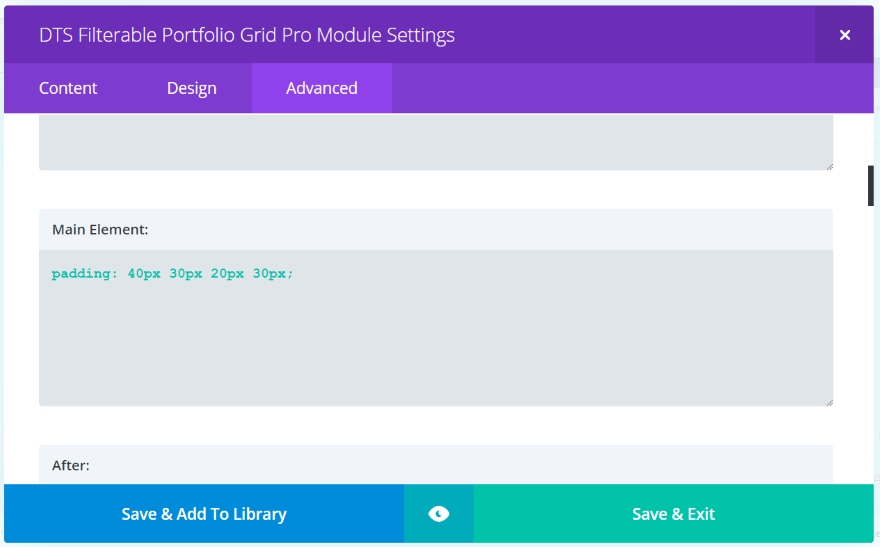Close the module settings dialog
880x547 pixels.
click(844, 35)
